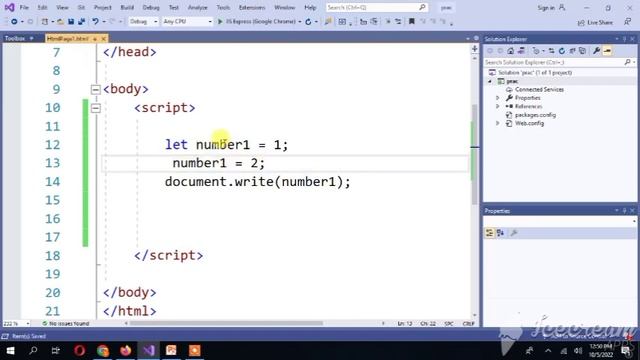Toggle the pin on the HtmlPage1.html tab

pyautogui.click(x=95, y=39)
